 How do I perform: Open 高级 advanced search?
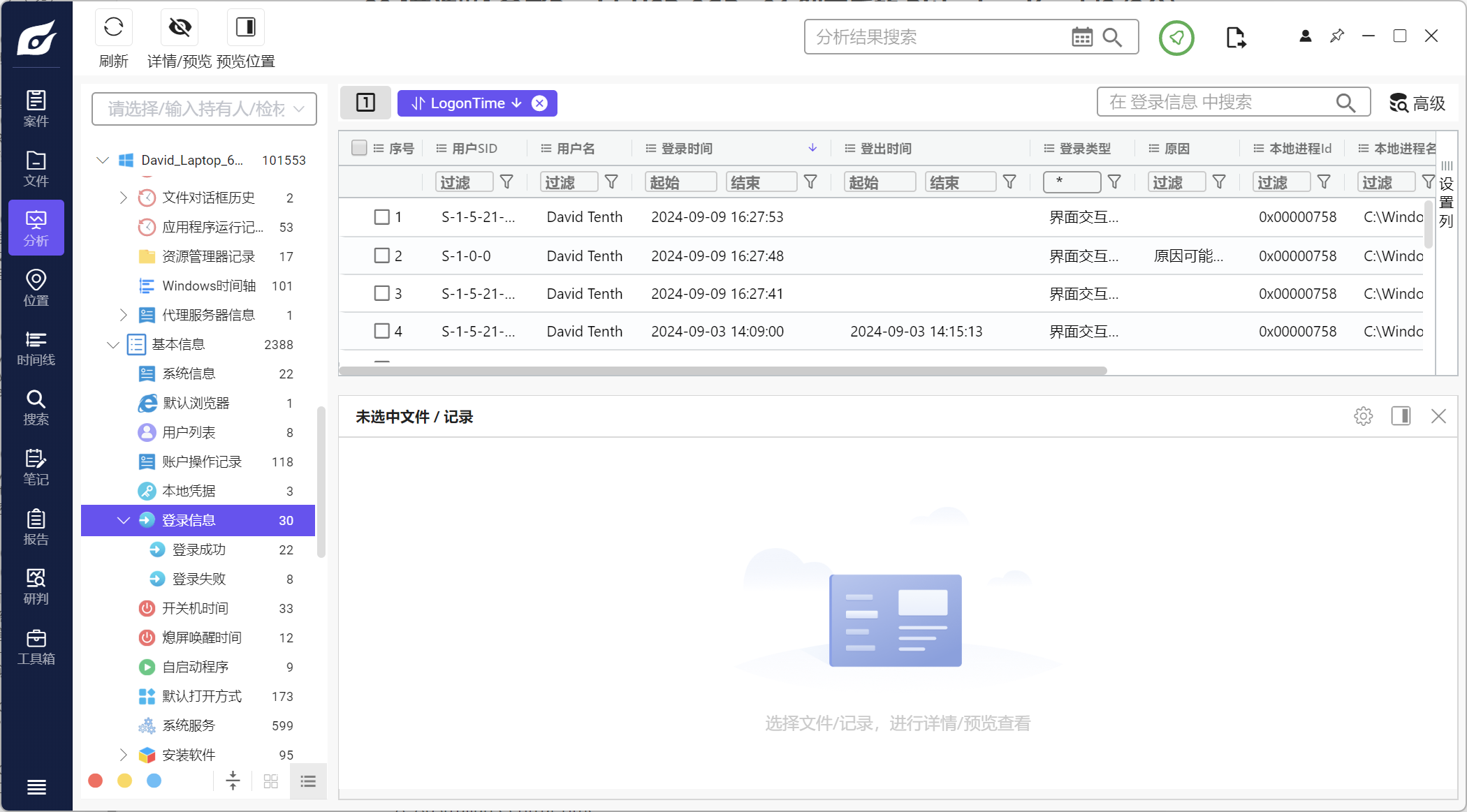1417,103
